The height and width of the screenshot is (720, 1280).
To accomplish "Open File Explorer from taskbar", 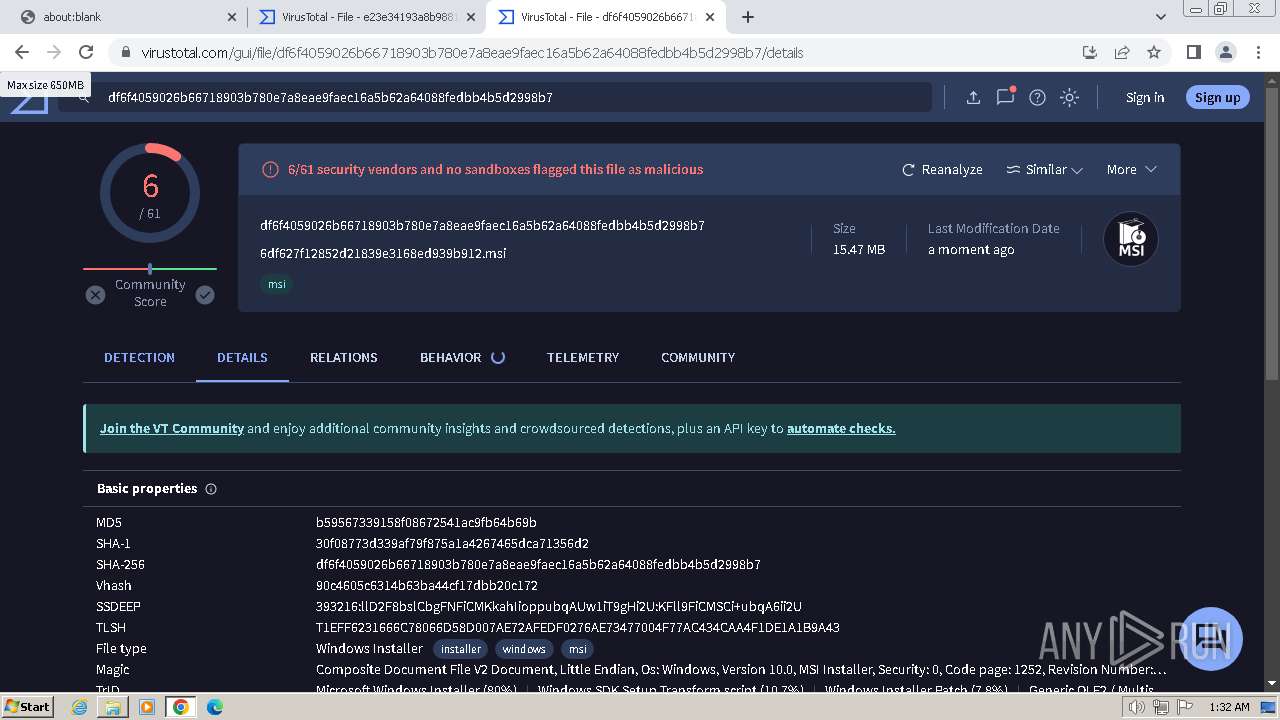I will click(x=113, y=707).
